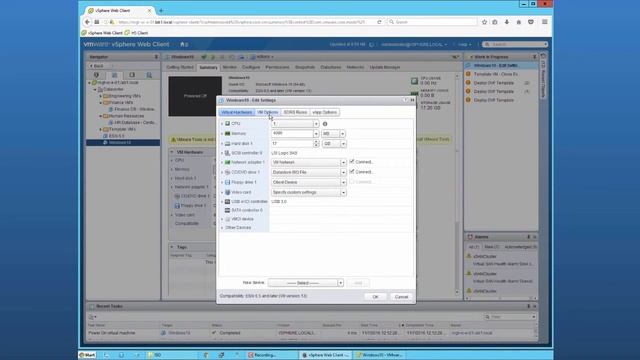
Task: Click the vSphere header search field
Action: 515,44
